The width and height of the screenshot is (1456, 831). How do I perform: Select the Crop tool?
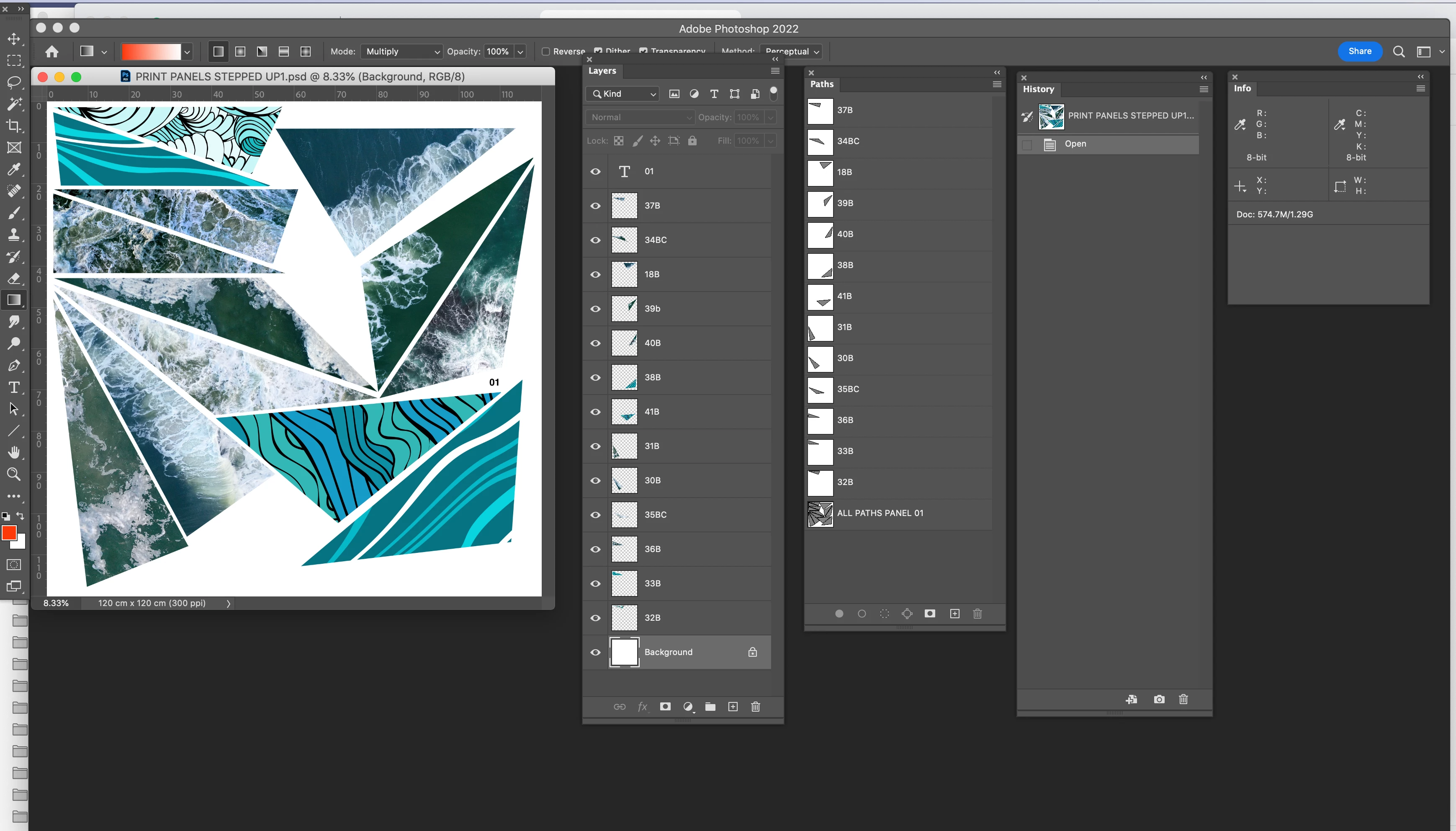tap(14, 126)
